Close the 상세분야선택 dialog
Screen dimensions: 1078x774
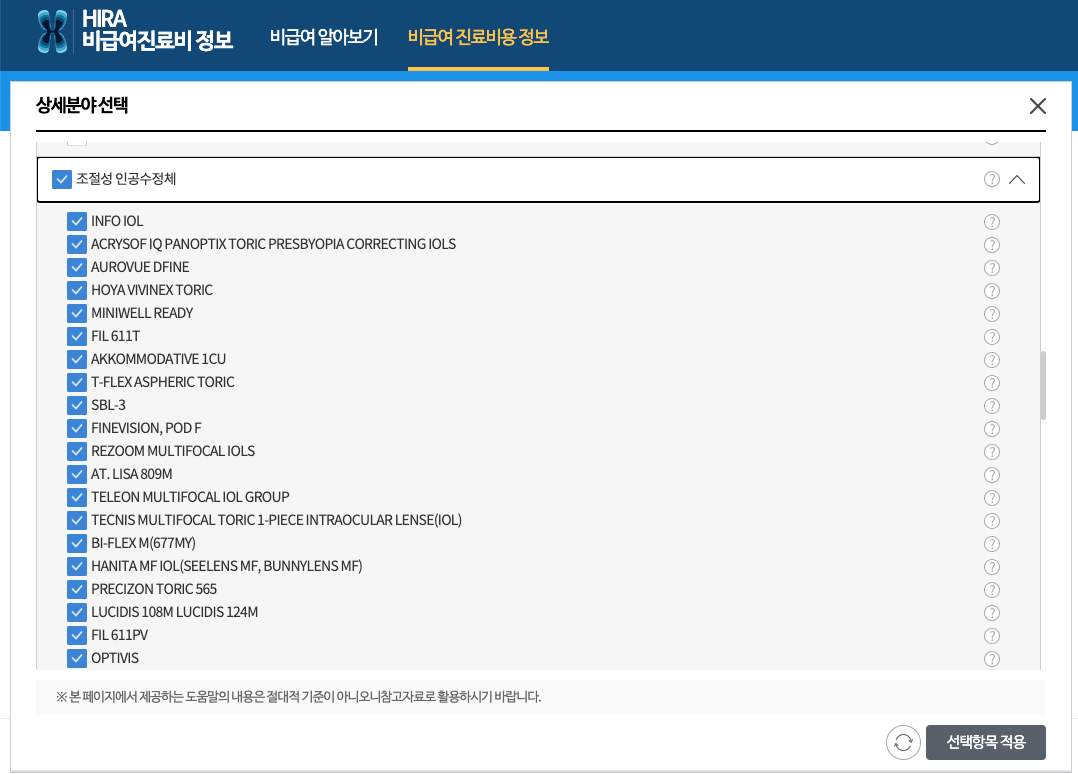(x=1038, y=106)
